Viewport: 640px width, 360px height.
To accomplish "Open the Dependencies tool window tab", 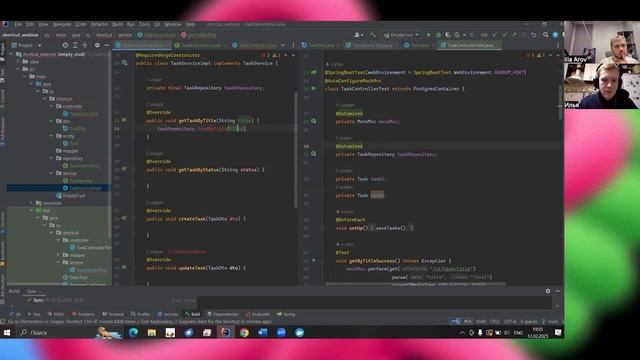I will click(x=223, y=314).
